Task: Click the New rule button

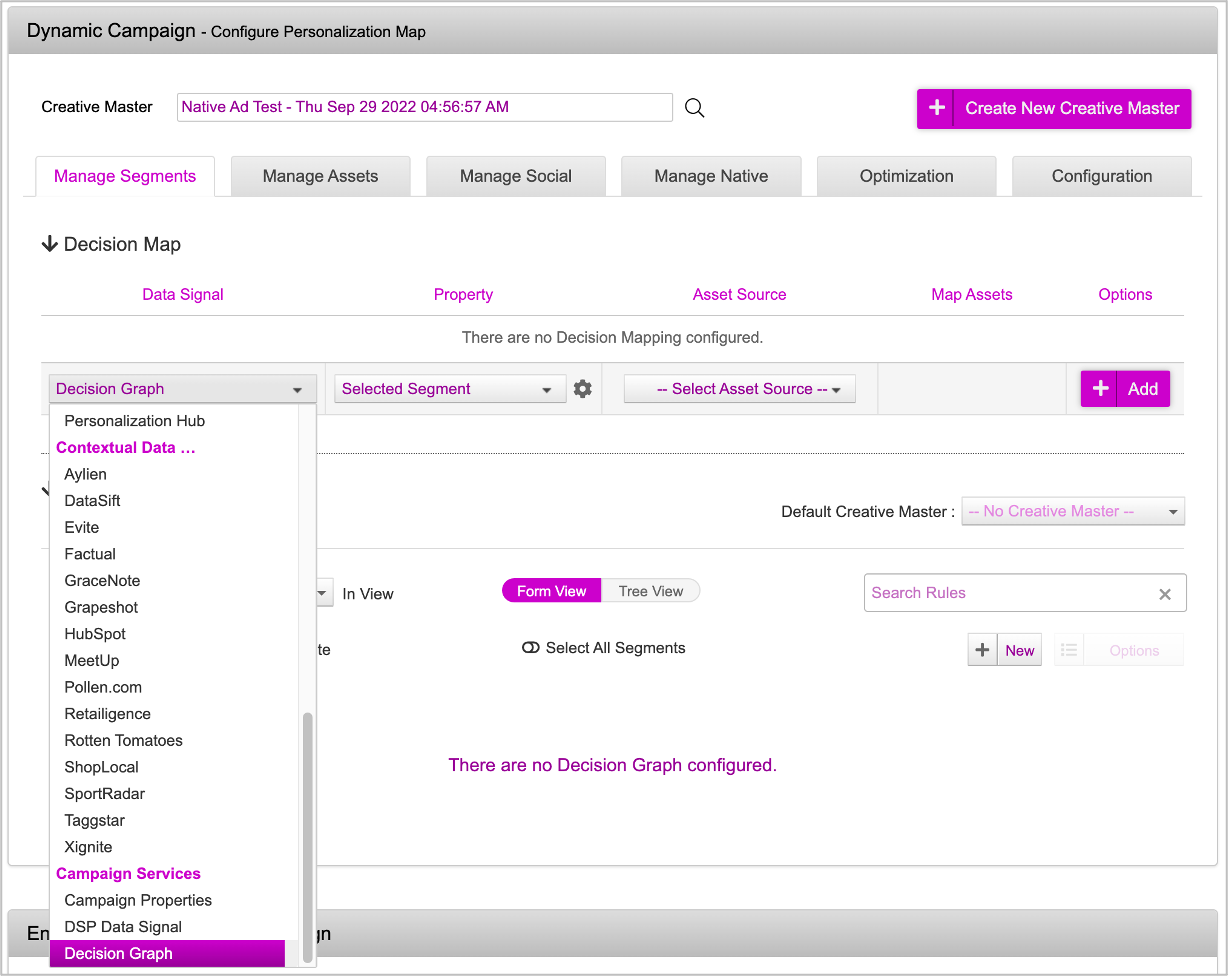Action: pos(1019,650)
